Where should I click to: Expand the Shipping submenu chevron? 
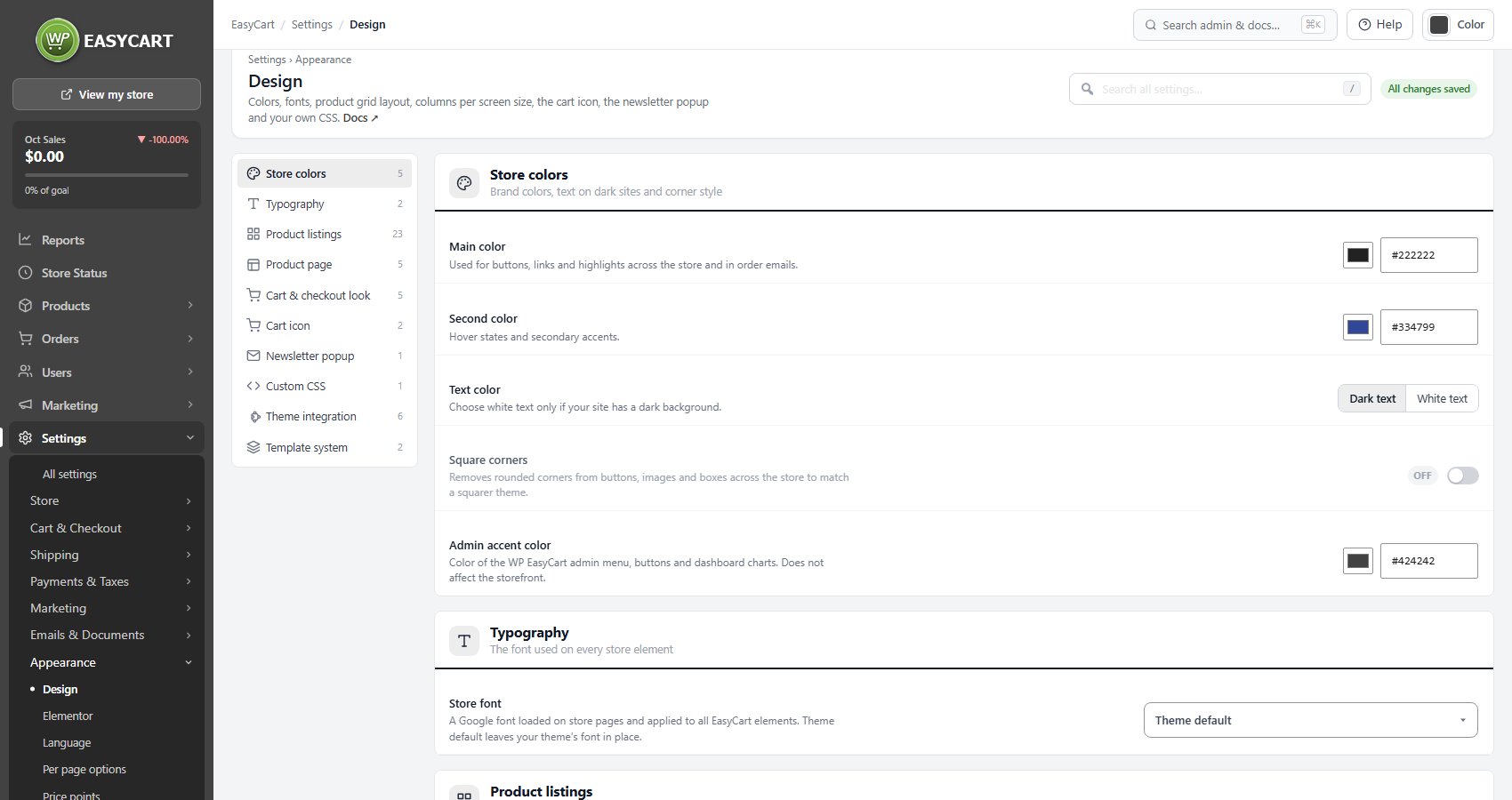pos(189,555)
